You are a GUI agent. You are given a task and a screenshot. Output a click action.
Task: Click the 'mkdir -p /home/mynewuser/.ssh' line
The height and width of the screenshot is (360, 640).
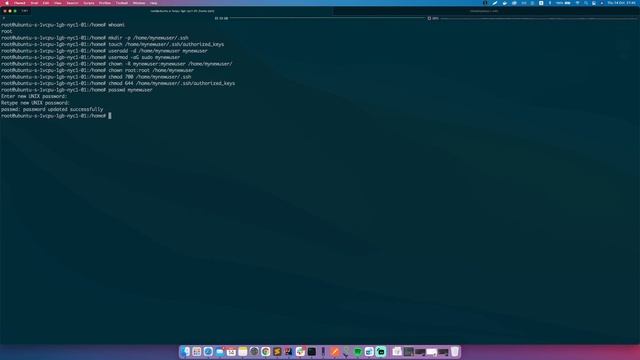point(95,38)
